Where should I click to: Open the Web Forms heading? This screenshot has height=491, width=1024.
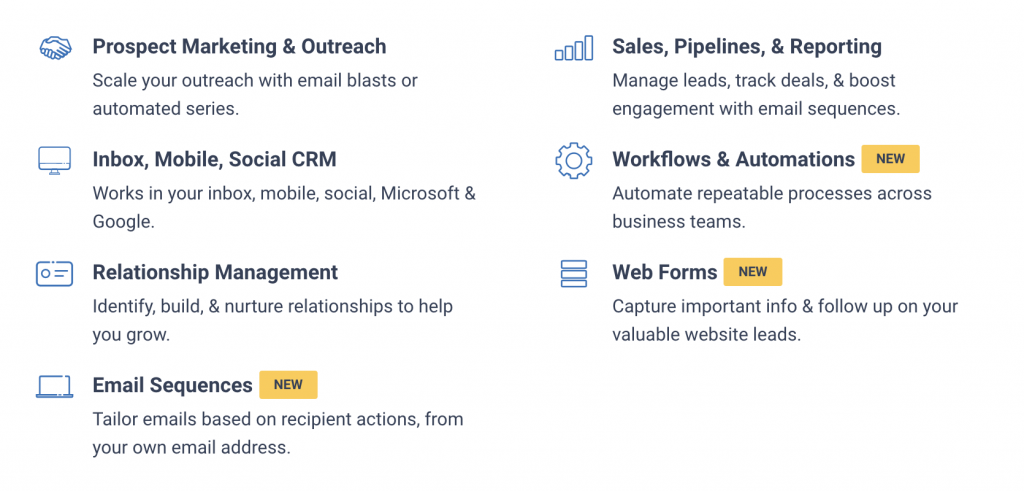click(x=664, y=272)
